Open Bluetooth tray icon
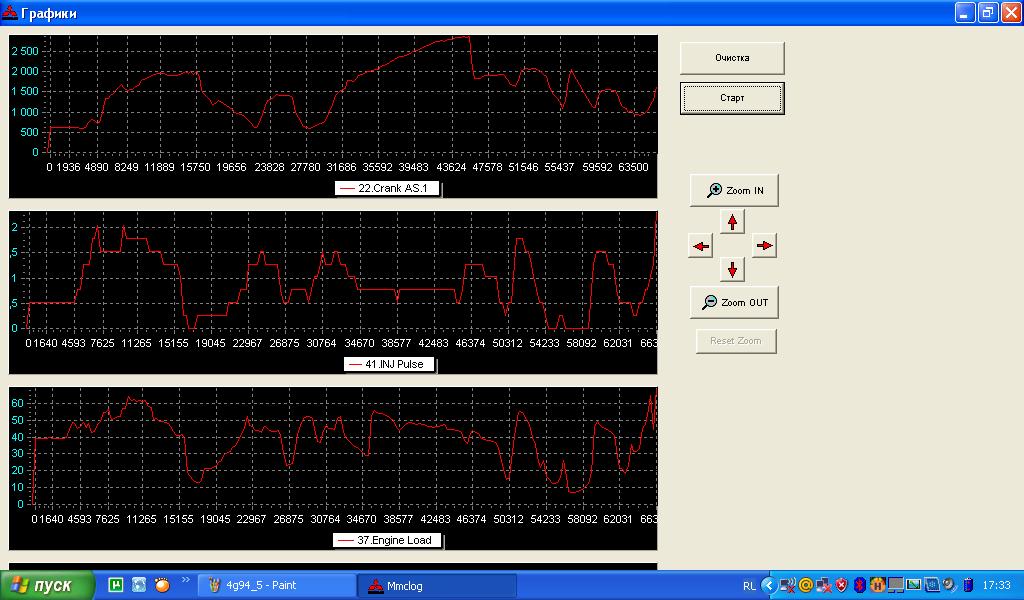1024x600 pixels. tap(860, 586)
